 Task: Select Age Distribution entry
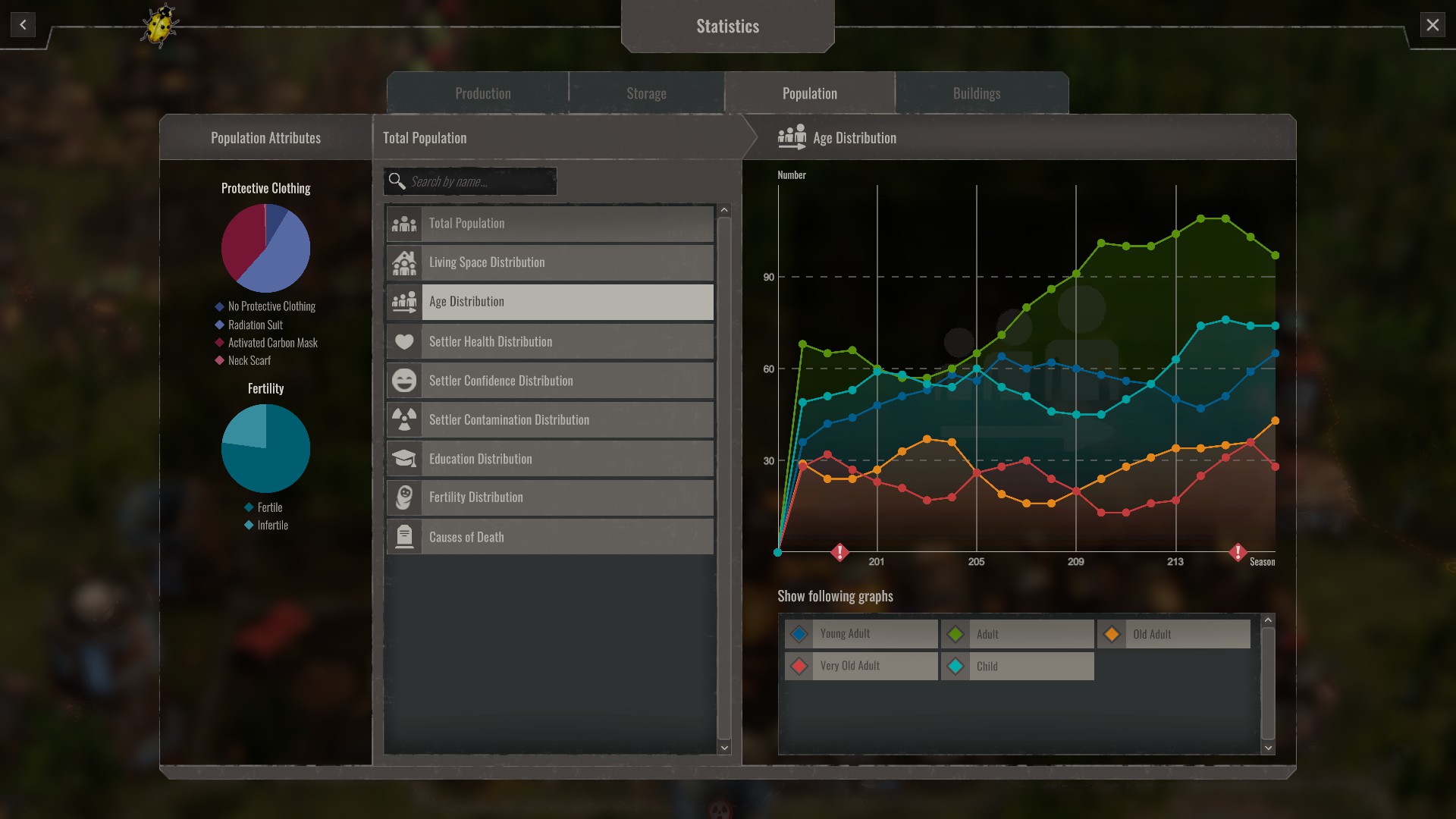550,302
